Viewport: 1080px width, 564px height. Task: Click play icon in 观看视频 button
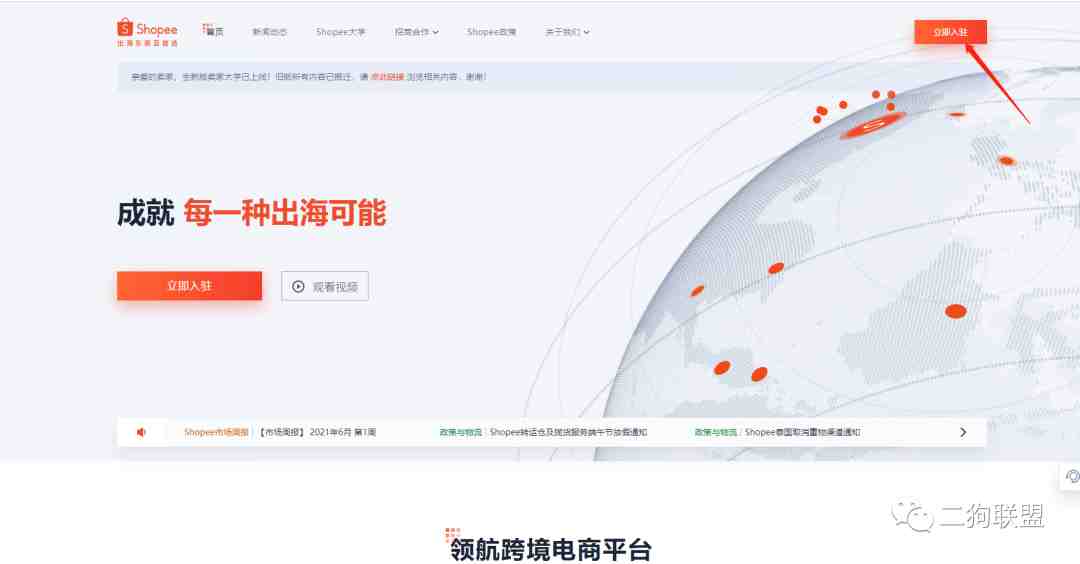[x=298, y=286]
